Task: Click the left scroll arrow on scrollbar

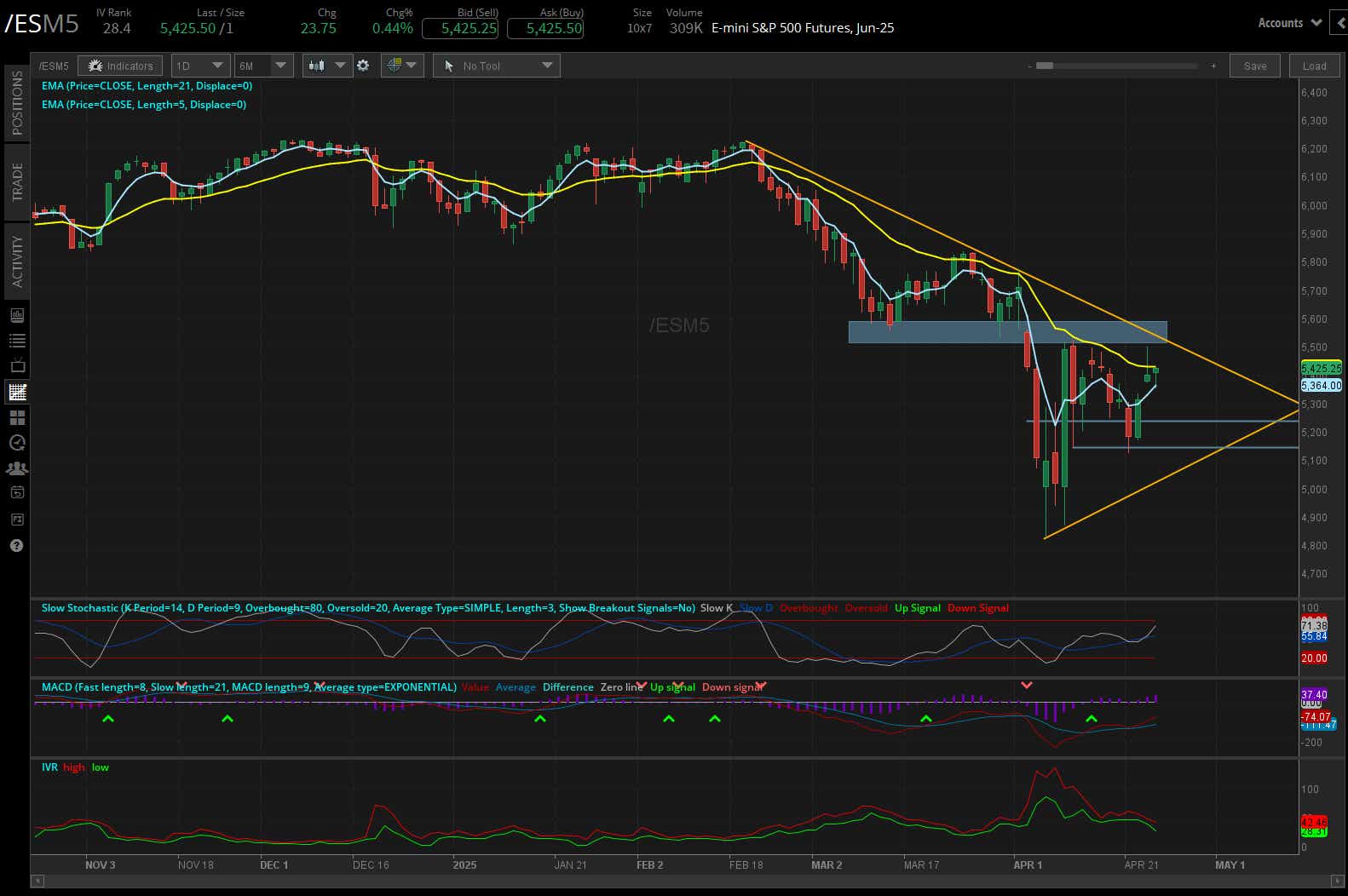Action: (x=36, y=880)
